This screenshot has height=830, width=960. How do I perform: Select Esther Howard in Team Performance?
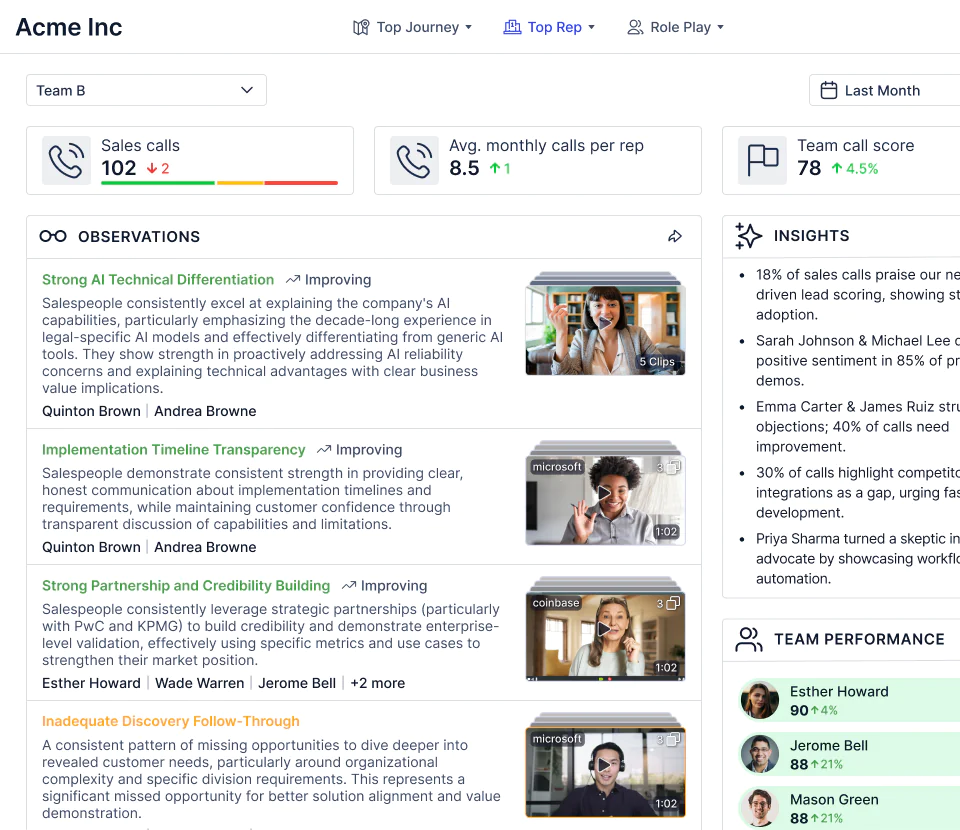(849, 700)
